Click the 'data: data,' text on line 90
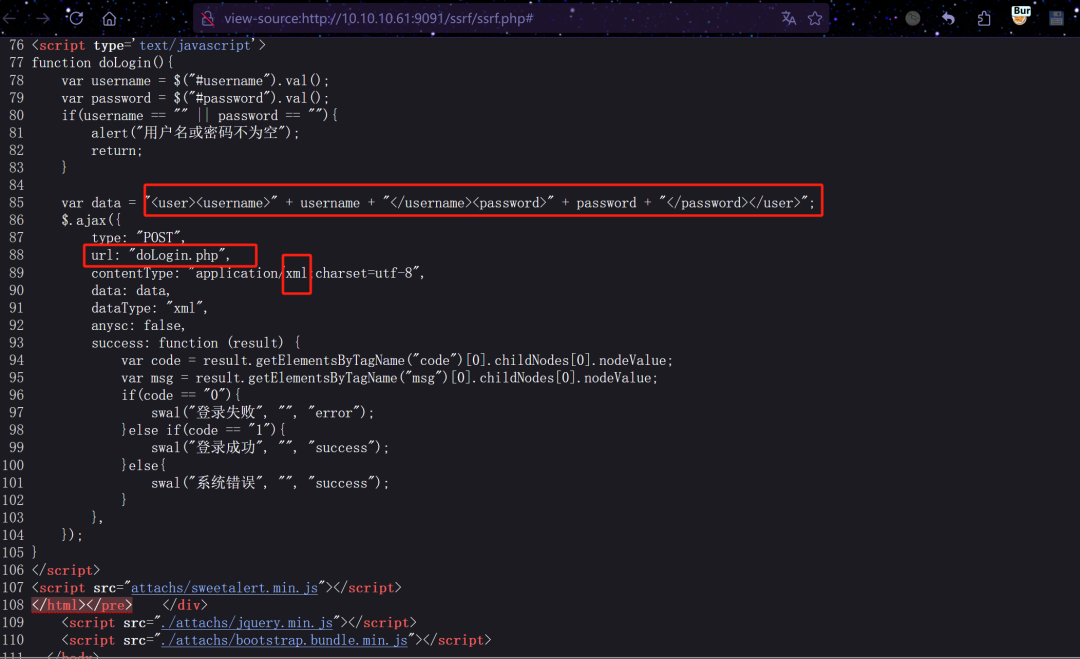Screen dimensions: 1080x659 point(130,291)
